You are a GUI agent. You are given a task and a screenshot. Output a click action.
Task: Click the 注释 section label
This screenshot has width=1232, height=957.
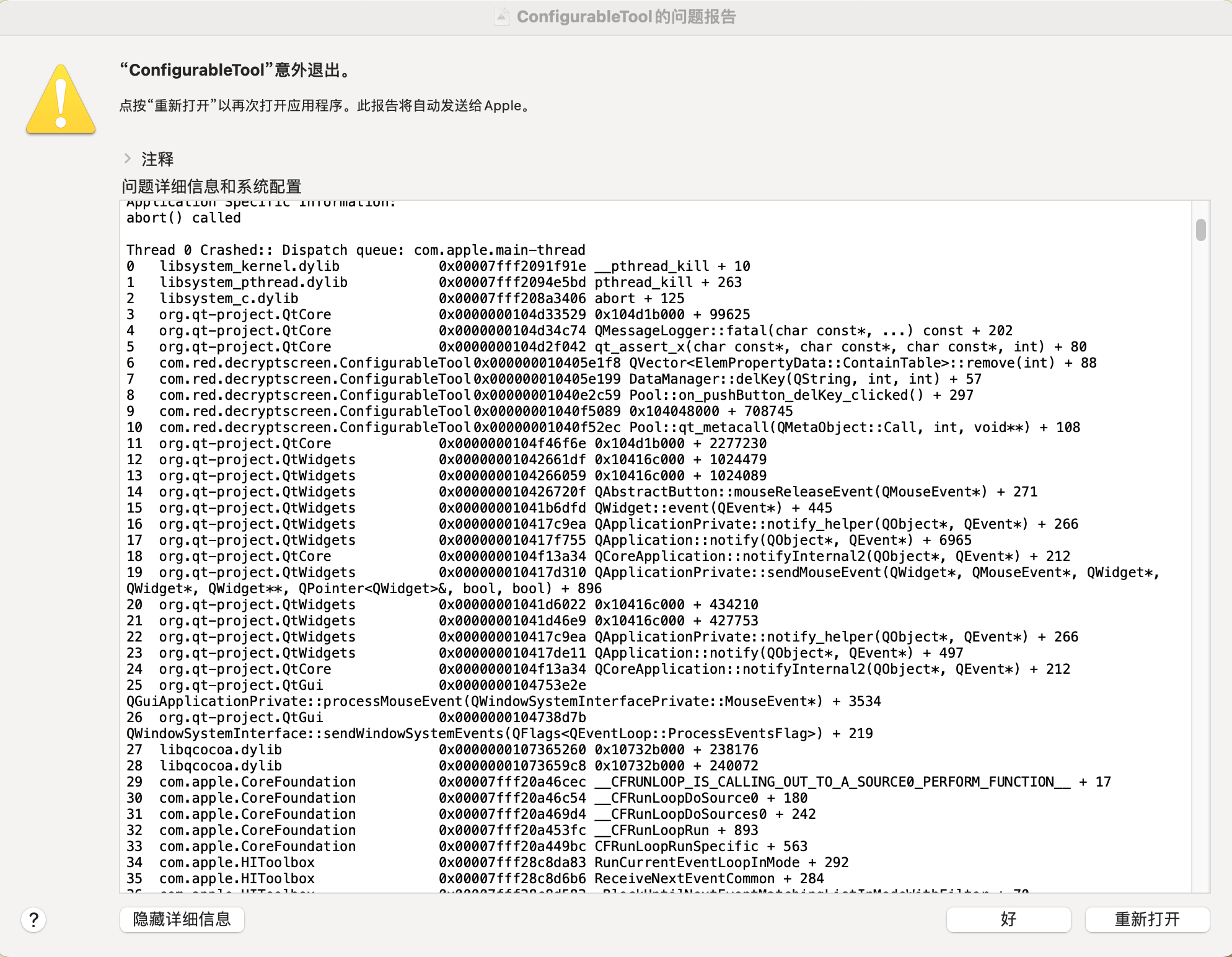(157, 159)
